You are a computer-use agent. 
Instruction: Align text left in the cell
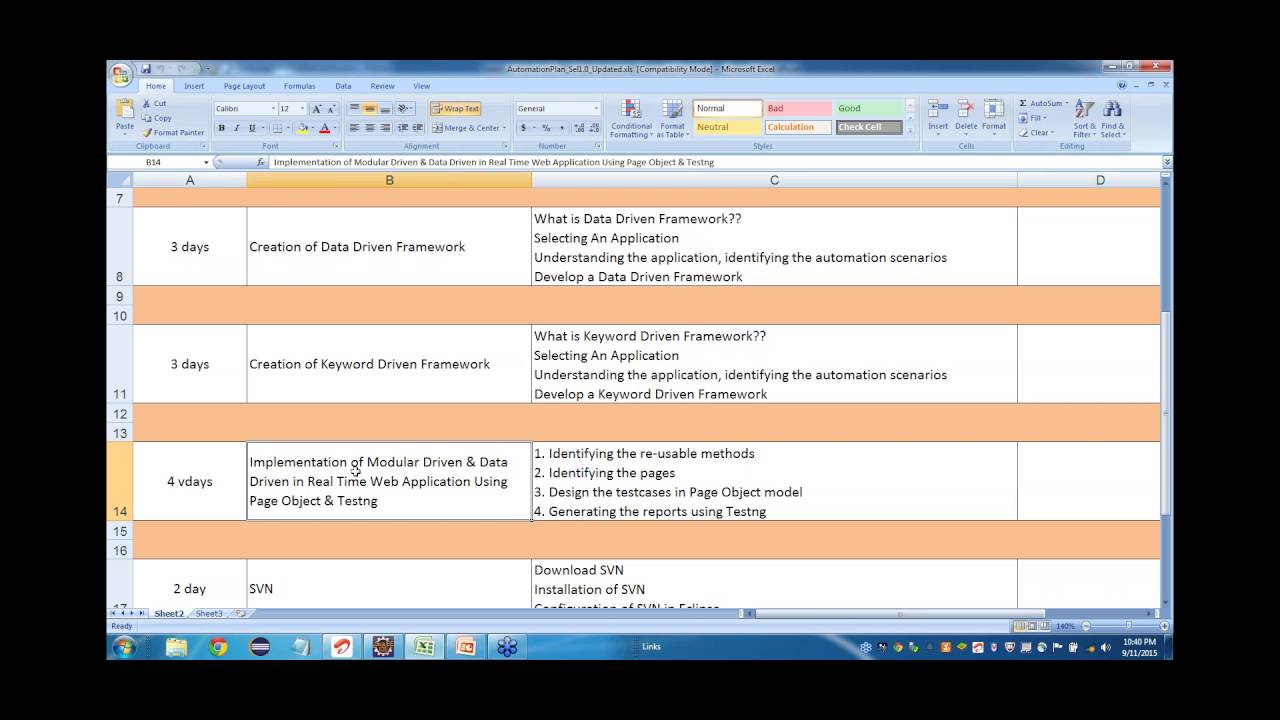pyautogui.click(x=354, y=128)
